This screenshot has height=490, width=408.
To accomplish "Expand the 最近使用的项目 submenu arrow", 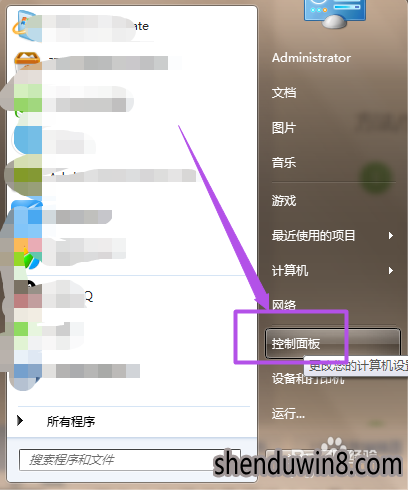I will [x=391, y=236].
